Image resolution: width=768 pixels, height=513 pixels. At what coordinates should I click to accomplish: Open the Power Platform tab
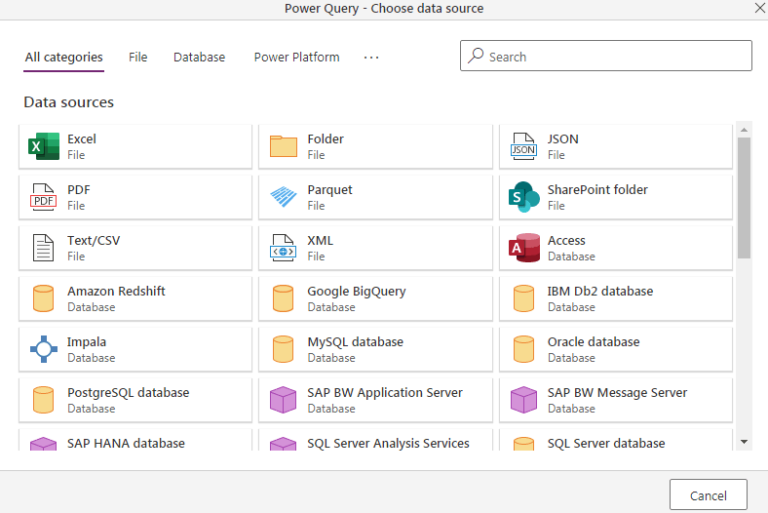coord(296,57)
